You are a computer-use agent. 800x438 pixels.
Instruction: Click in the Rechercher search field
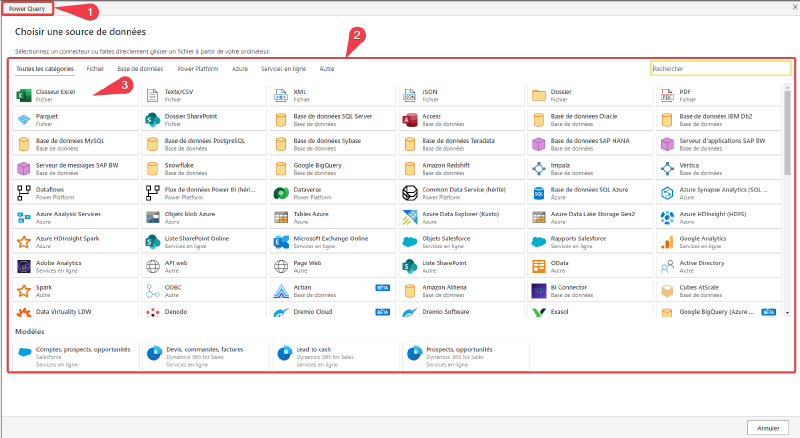point(721,68)
